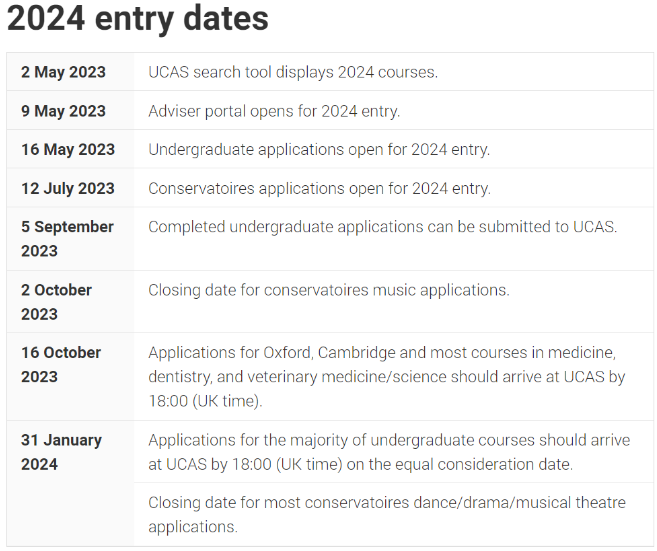Screen dimensions: 657x551
Task: Click the '2024 entry dates' heading
Action: 138,19
